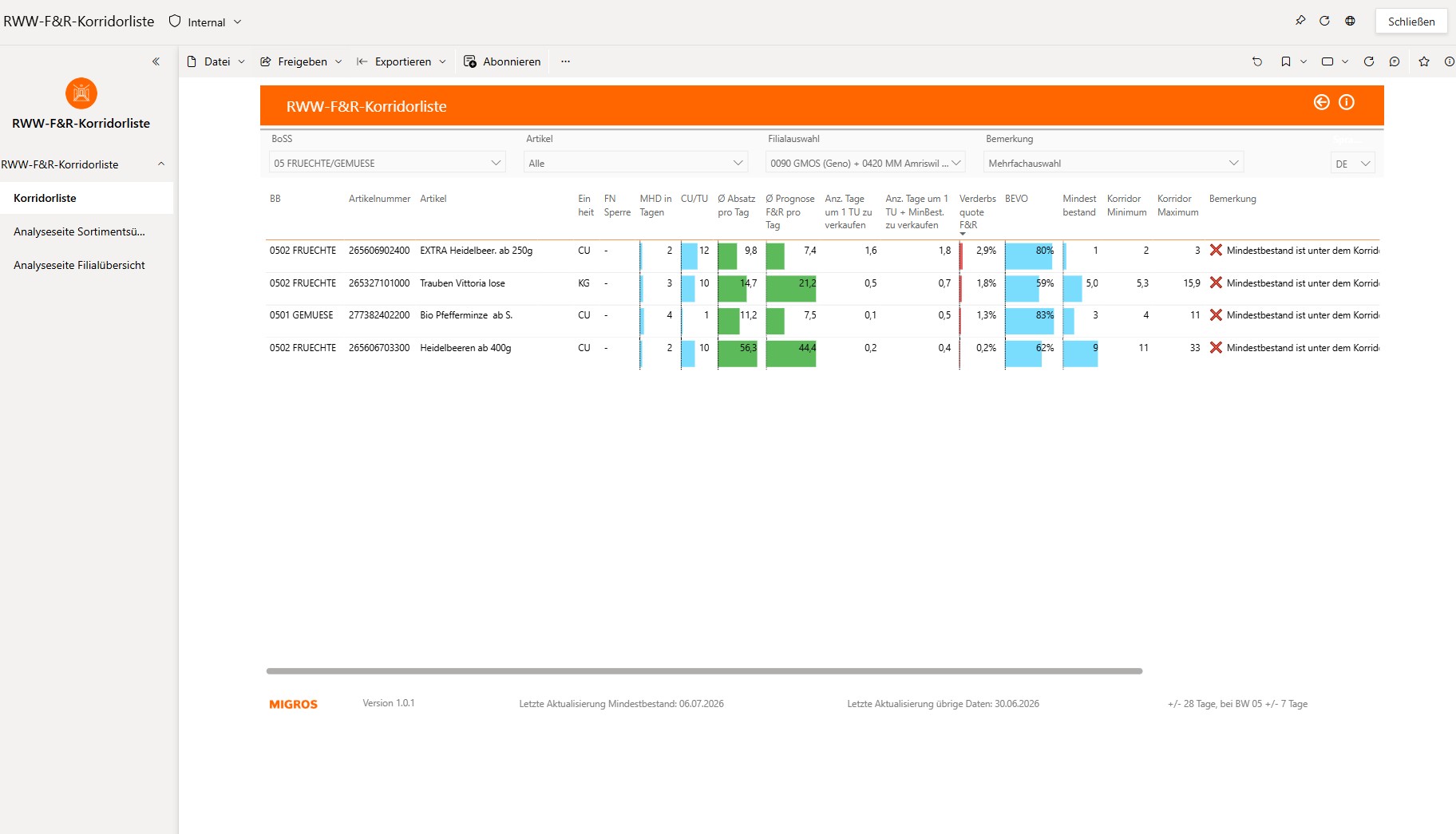Open the DE language dropdown
Viewport: 1456px width, 834px height.
pyautogui.click(x=1352, y=164)
